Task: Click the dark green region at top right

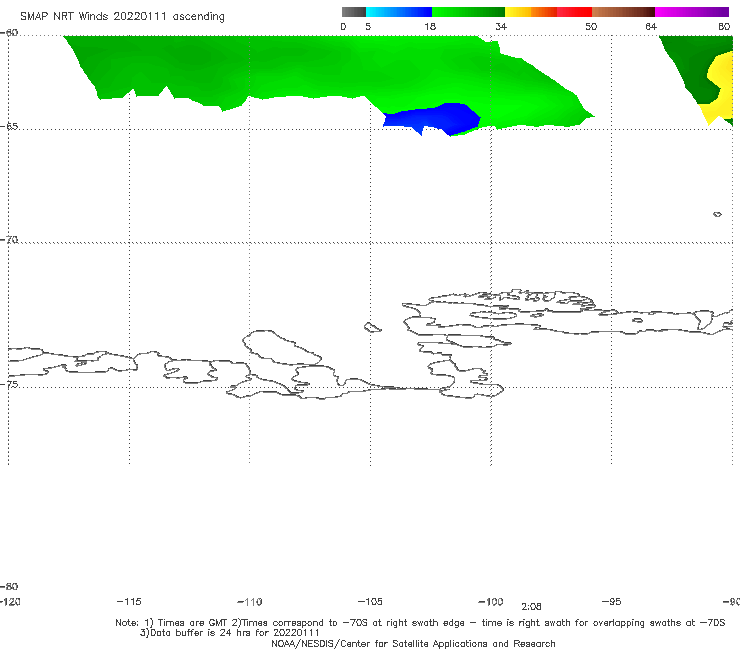Action: (689, 61)
